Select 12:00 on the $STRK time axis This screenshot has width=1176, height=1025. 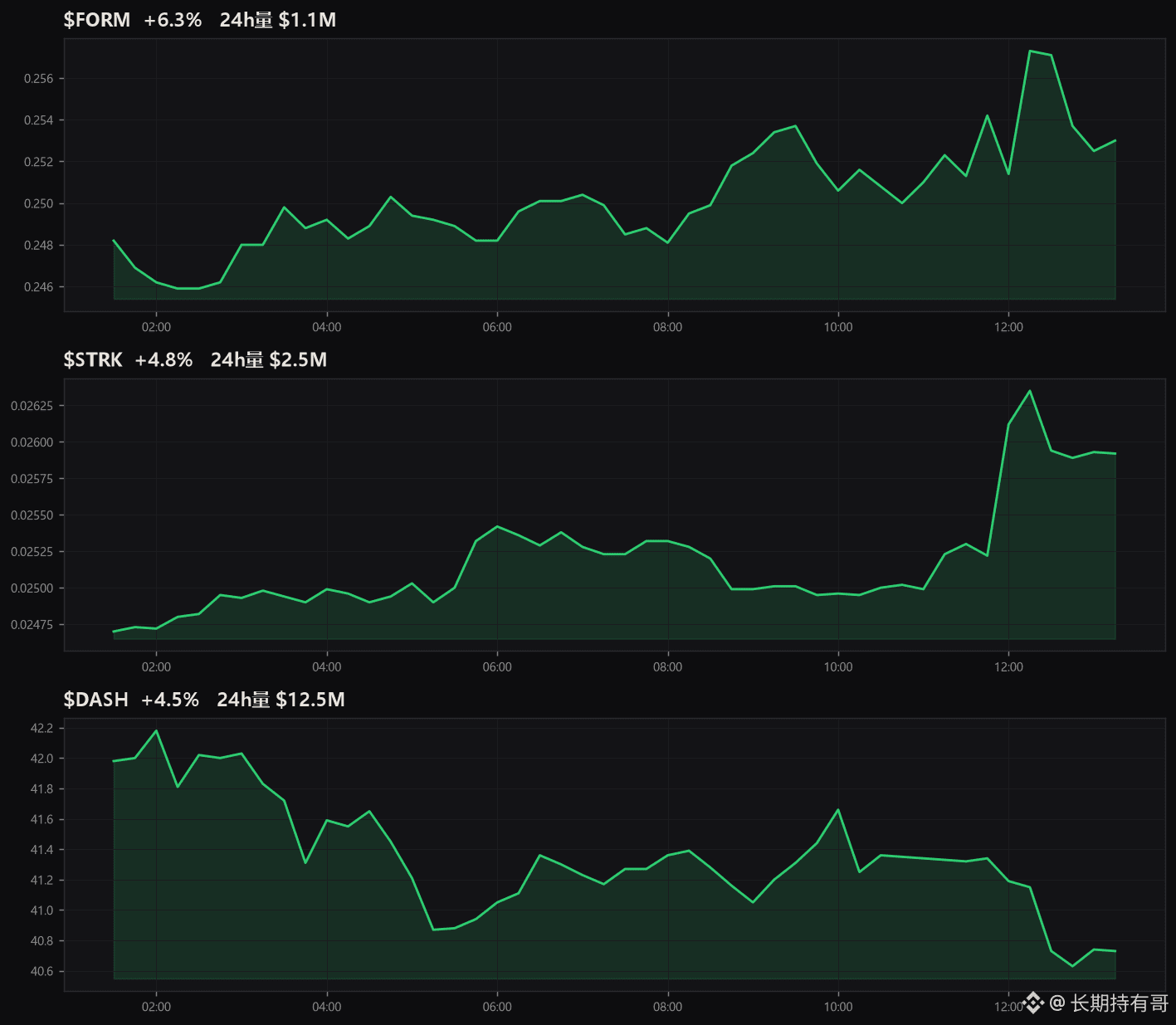(1009, 667)
